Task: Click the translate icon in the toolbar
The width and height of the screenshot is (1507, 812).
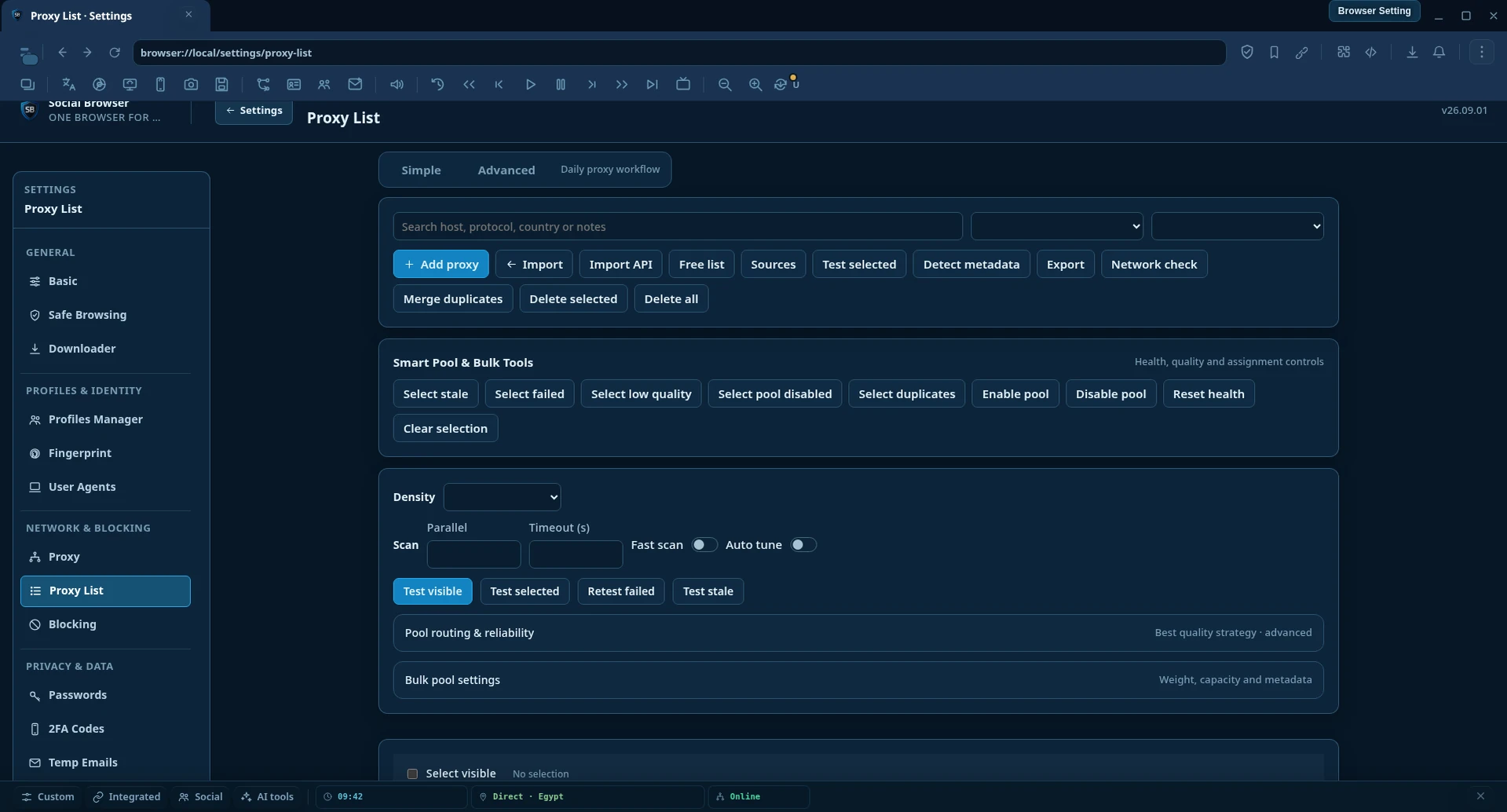Action: click(x=68, y=84)
